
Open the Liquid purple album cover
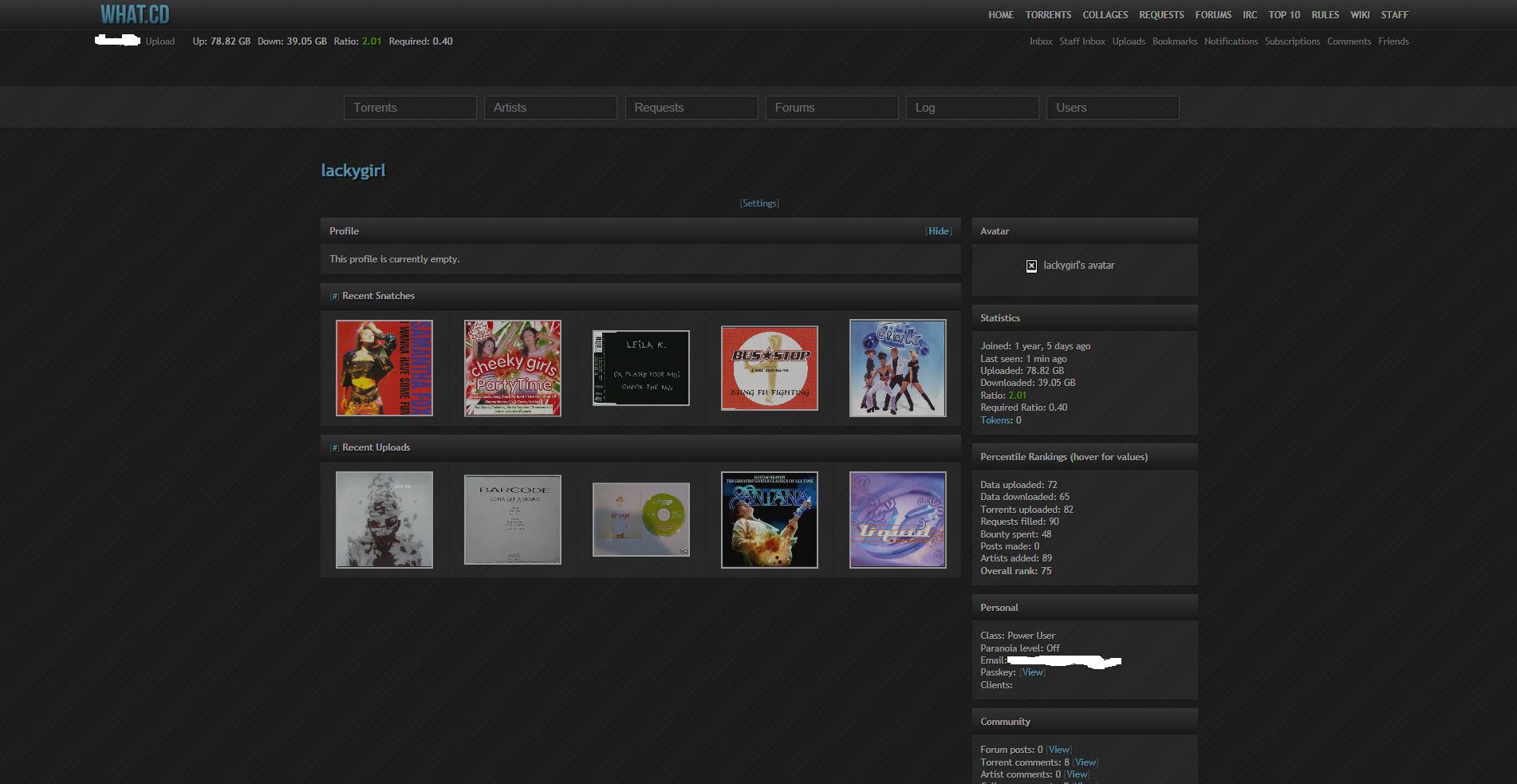(x=898, y=520)
